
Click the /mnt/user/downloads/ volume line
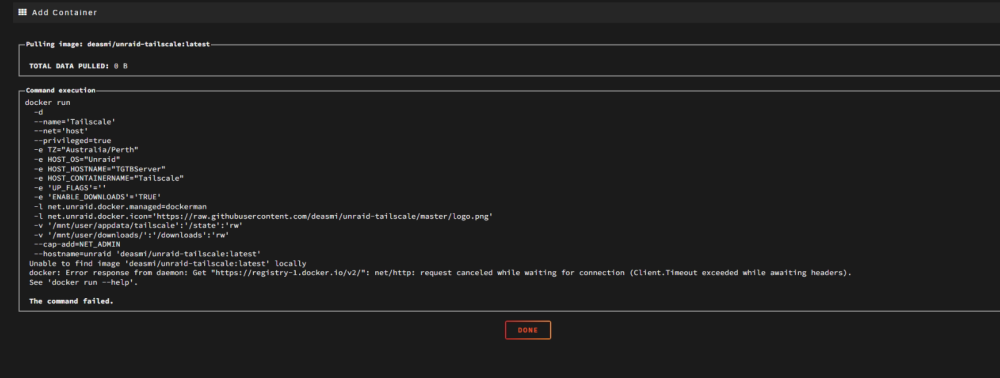click(131, 235)
